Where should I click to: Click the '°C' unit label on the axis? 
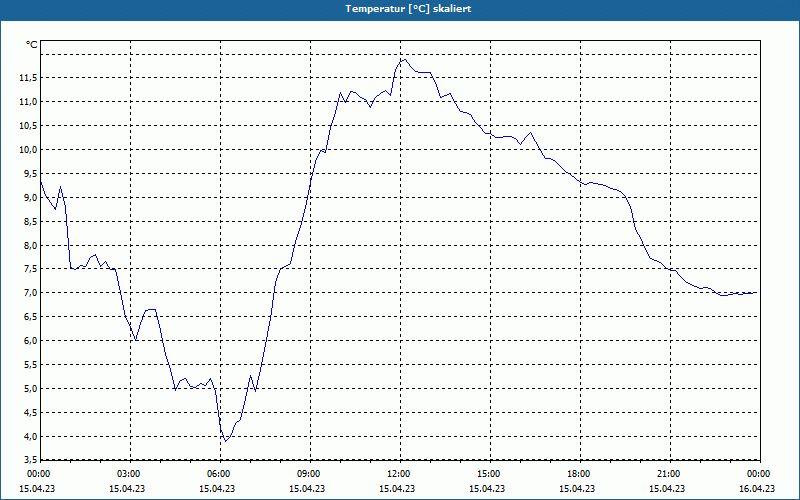click(x=32, y=45)
